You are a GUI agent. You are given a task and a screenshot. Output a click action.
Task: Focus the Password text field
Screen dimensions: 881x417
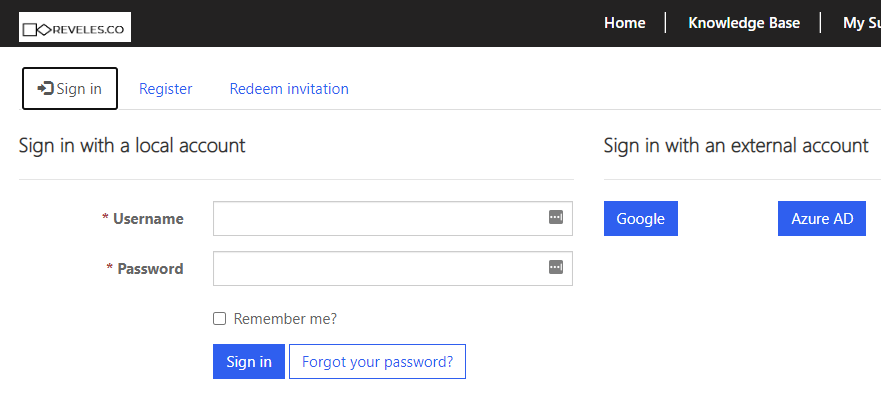(380, 268)
